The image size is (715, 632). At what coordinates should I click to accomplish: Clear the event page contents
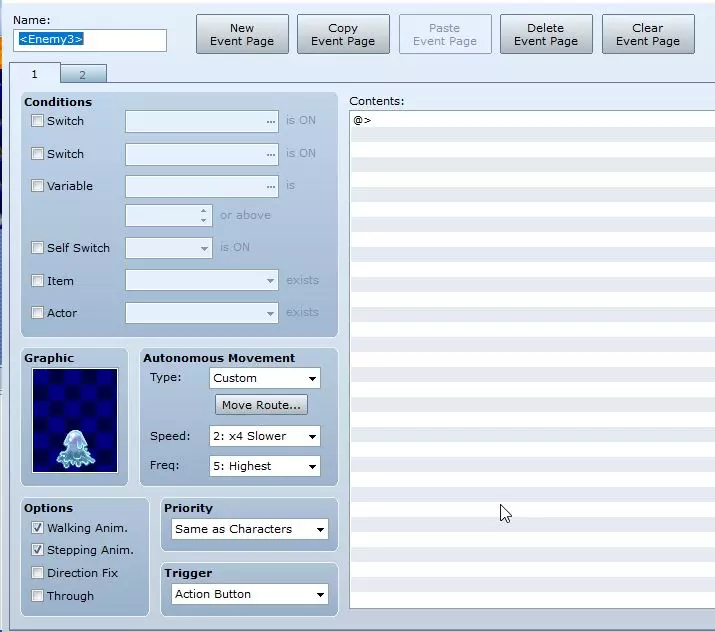[x=648, y=34]
